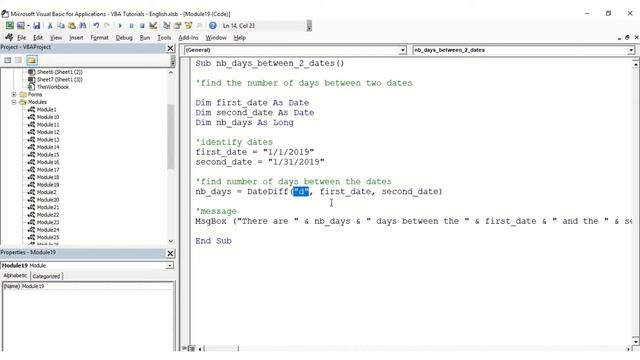Open the View menu

click(56, 38)
